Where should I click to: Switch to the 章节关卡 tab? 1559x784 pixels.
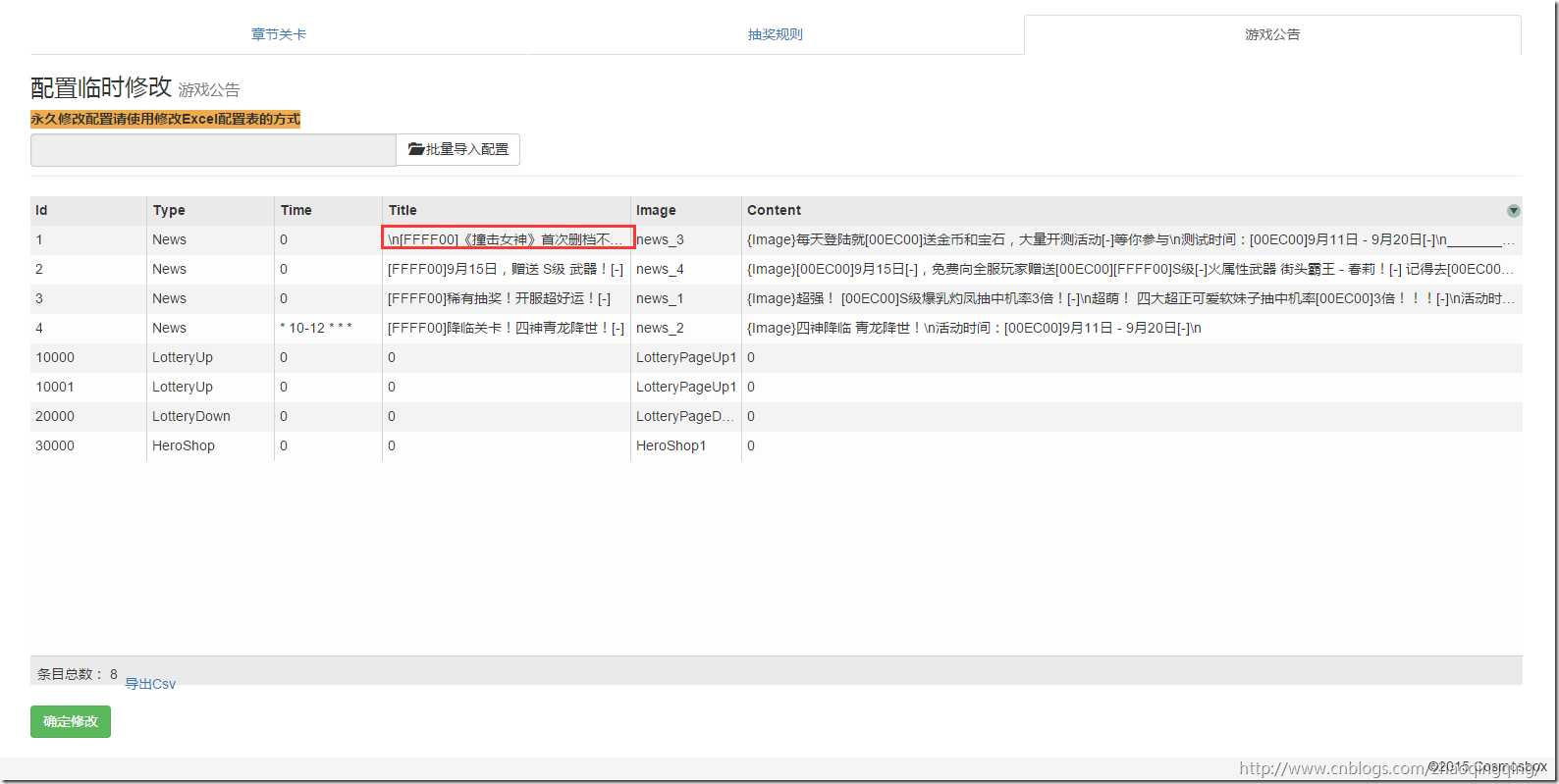(x=279, y=34)
